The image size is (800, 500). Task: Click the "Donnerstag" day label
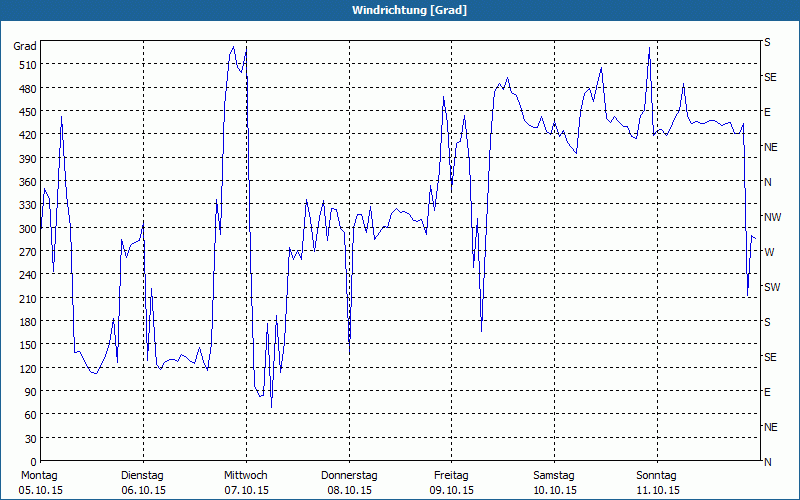click(349, 476)
